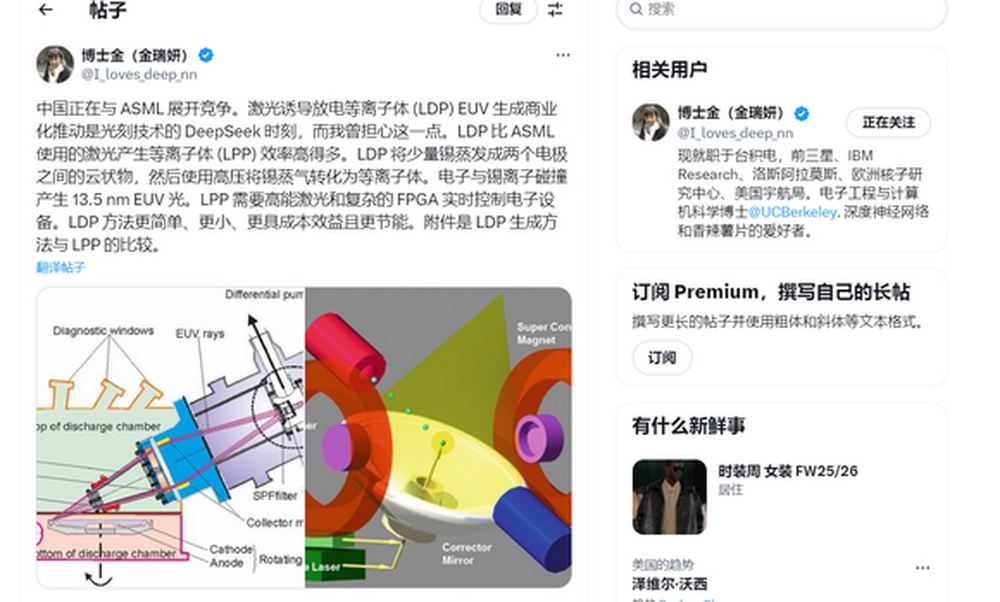
Task: Click the @I_loves_deep_nn handle in post header
Action: point(139,75)
